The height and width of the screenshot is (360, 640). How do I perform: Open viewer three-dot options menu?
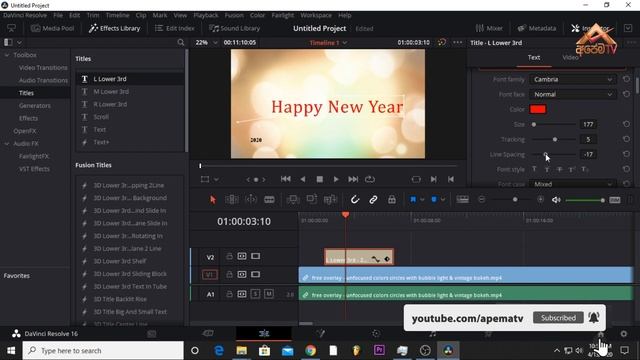[x=458, y=42]
